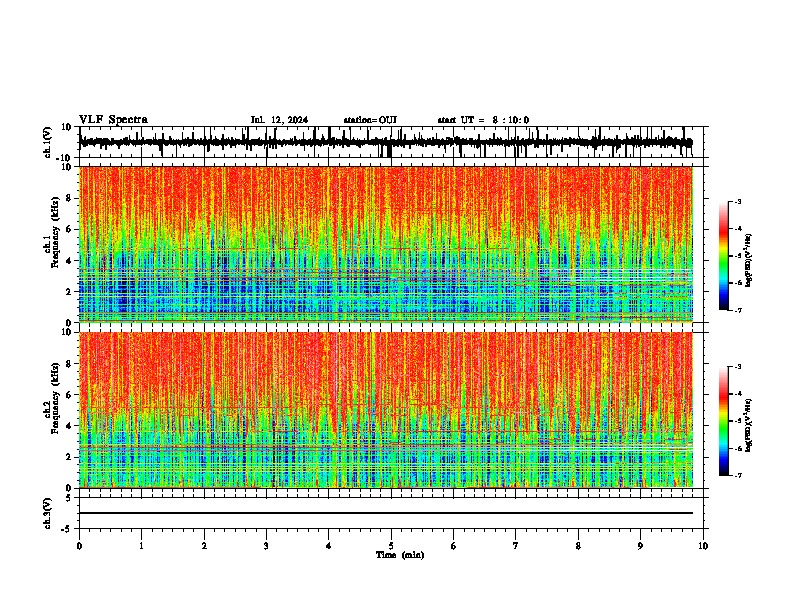Click the "4" kHz tick on ch.1 frequency axis

tap(69, 261)
